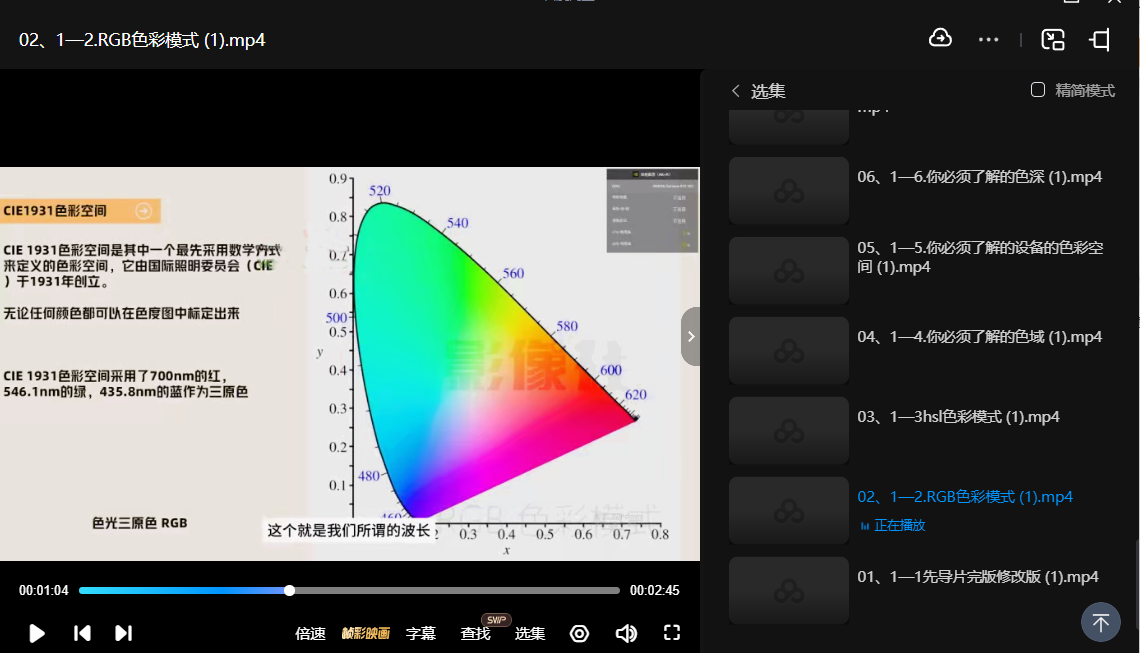Switch to picture-in-picture mini window
The height and width of the screenshot is (653, 1140).
(x=1052, y=39)
